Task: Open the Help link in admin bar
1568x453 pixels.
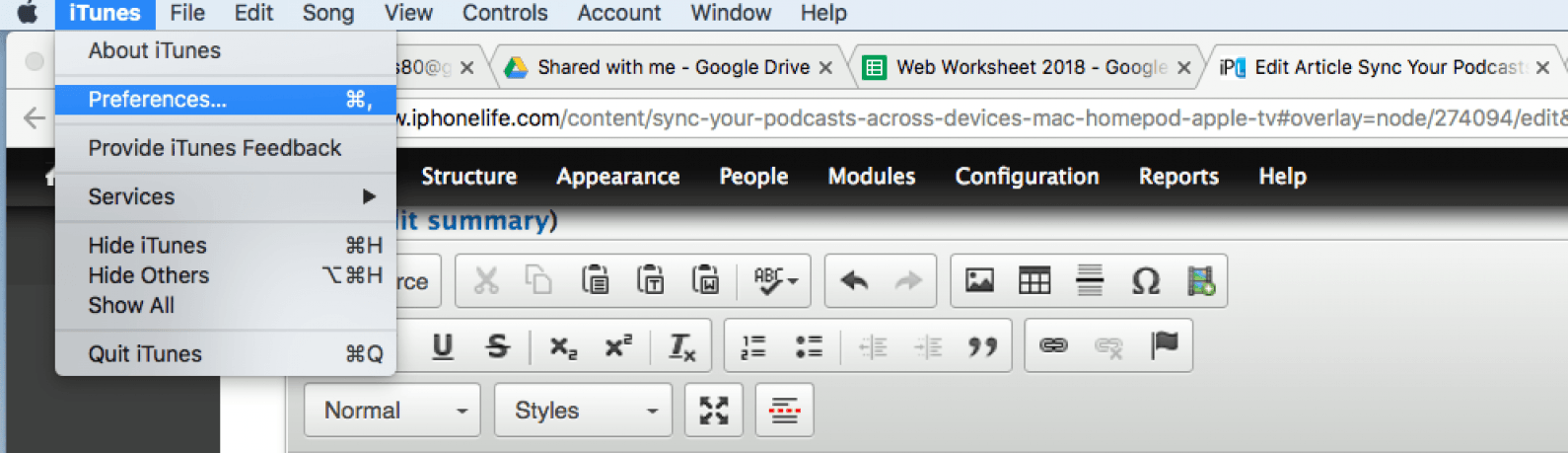Action: click(1282, 177)
